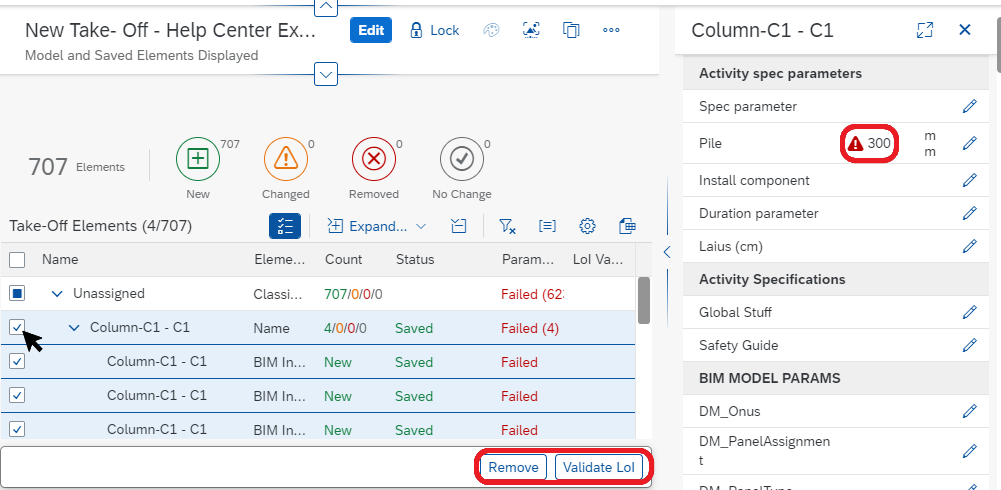Click Failed (4) parameter status cell
1001x490 pixels.
pyautogui.click(x=530, y=328)
